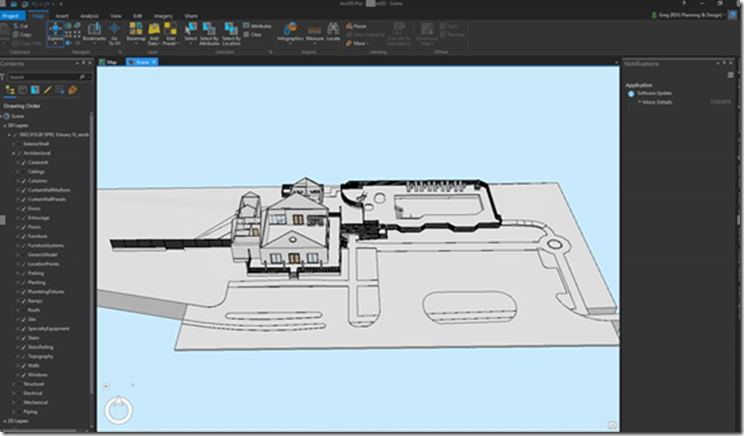Cut the selected item

pos(20,26)
